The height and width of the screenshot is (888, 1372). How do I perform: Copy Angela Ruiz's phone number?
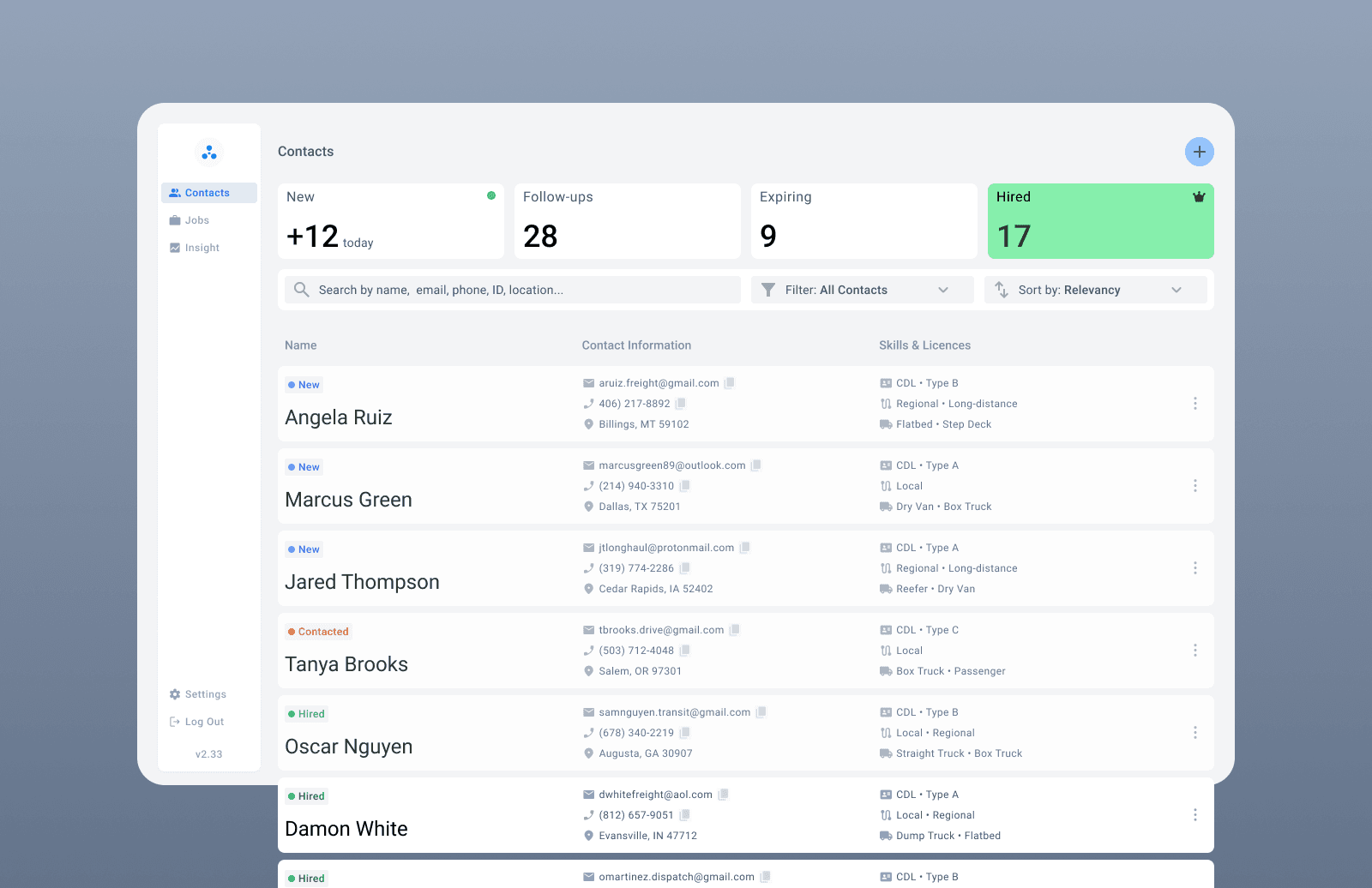point(681,404)
